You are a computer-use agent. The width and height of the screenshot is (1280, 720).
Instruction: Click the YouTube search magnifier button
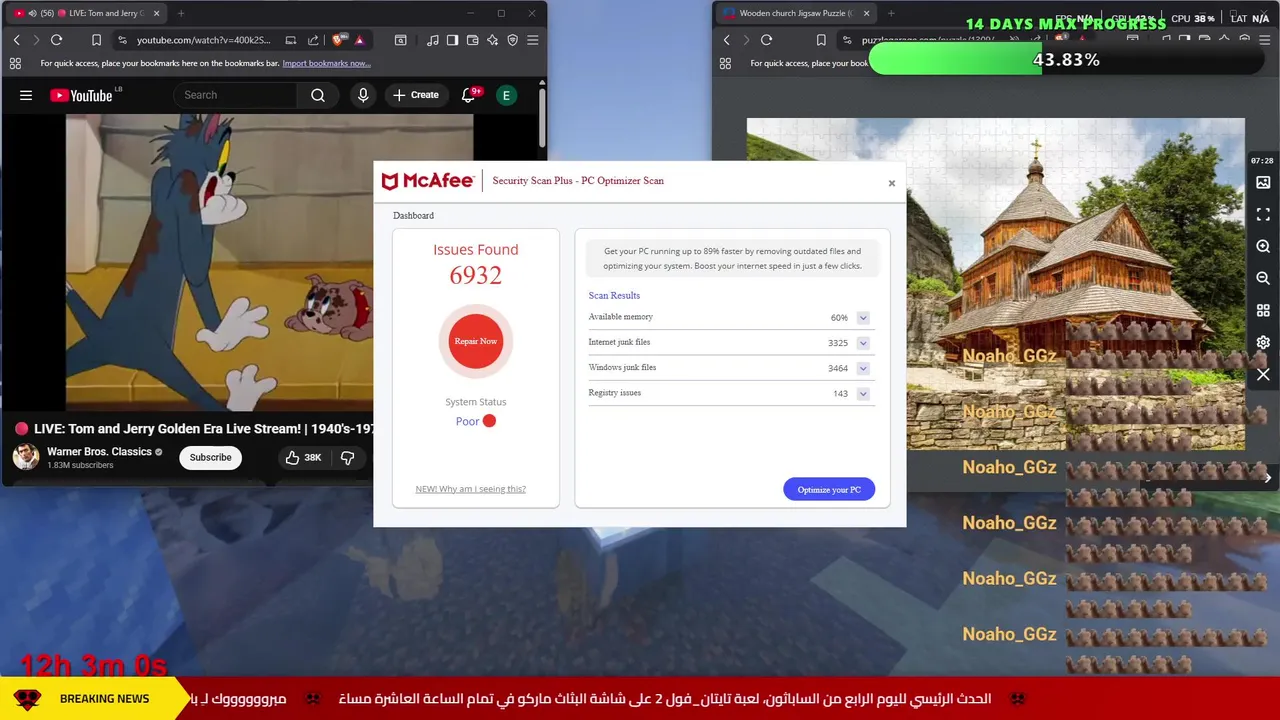tap(317, 95)
